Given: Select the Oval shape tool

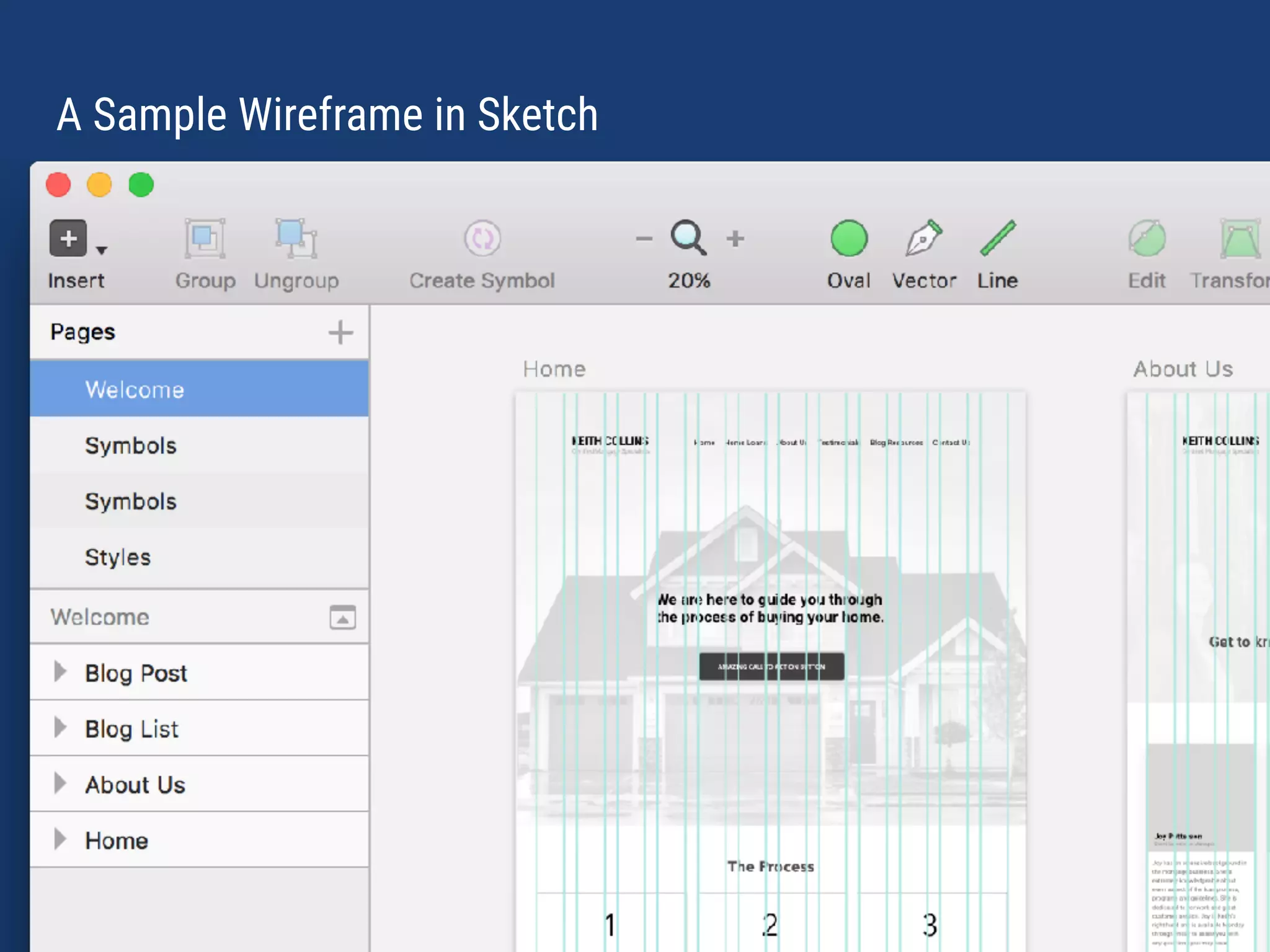Looking at the screenshot, I should pyautogui.click(x=849, y=238).
